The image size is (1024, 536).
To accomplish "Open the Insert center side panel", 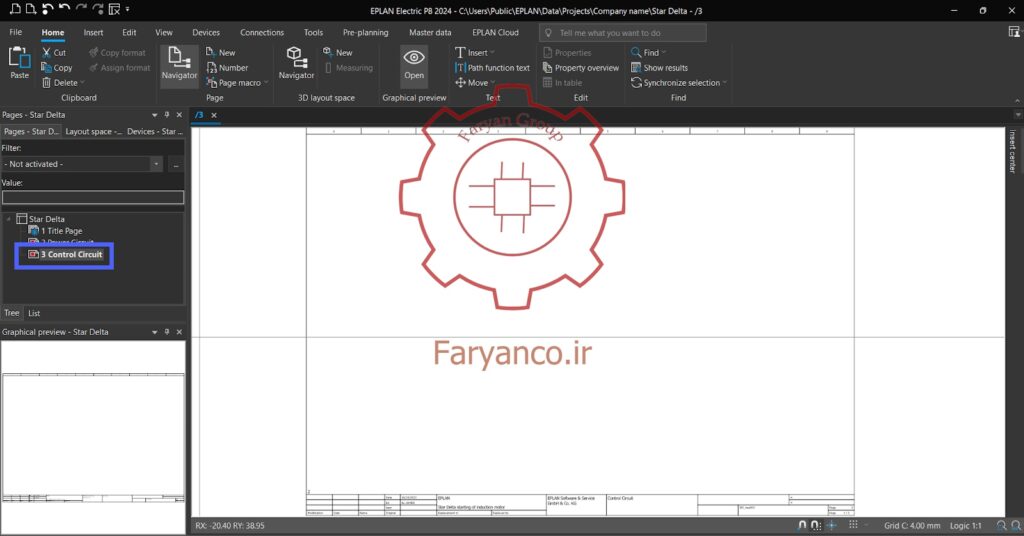I will tap(1013, 151).
